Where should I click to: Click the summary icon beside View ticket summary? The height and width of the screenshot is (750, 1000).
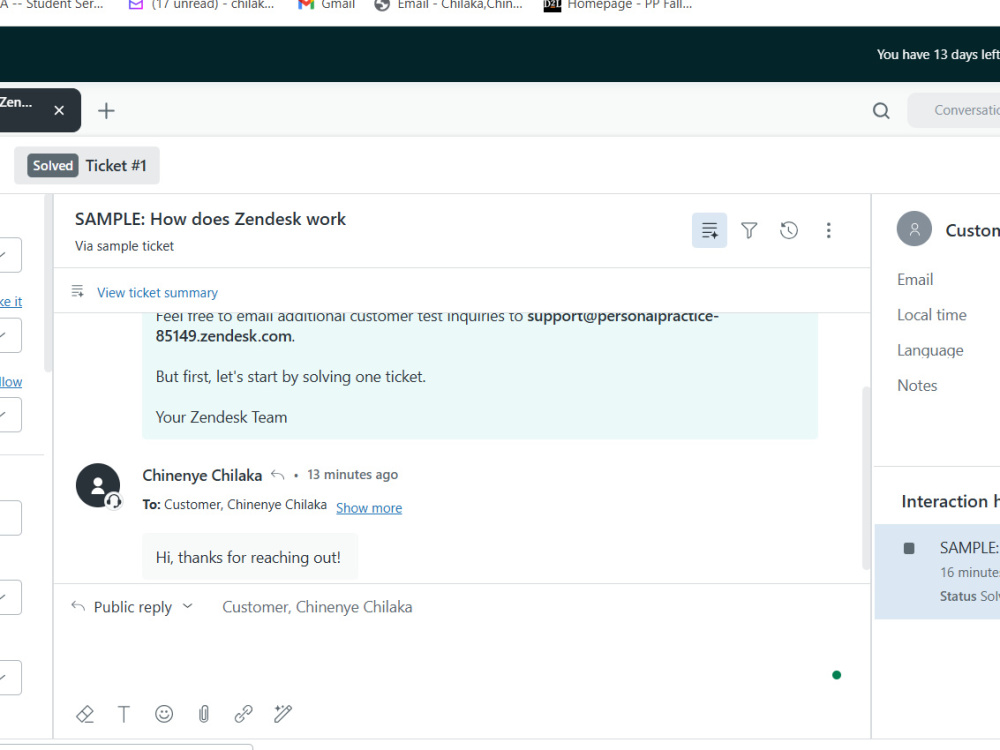tap(78, 291)
